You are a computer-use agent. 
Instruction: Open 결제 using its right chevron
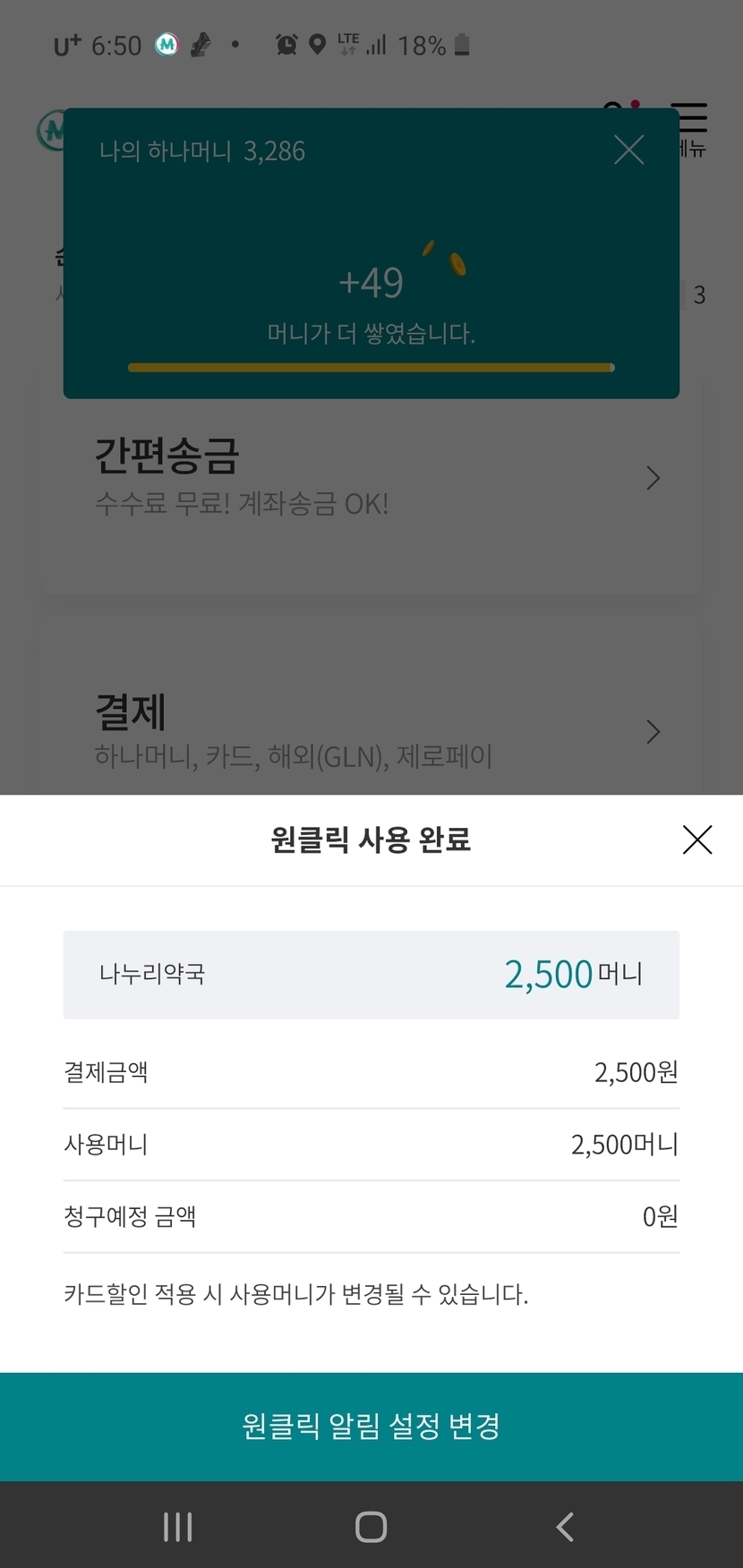[653, 732]
